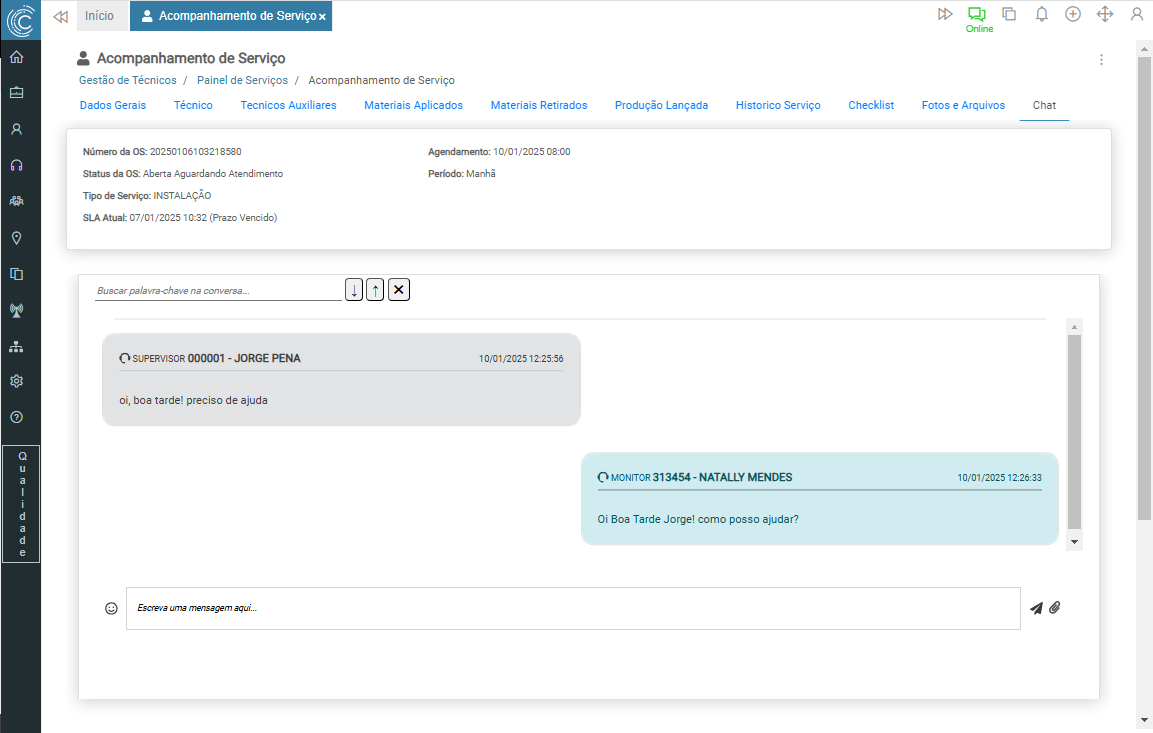
Task: Go to Painel de Serviços breadcrumb link
Action: (x=242, y=80)
